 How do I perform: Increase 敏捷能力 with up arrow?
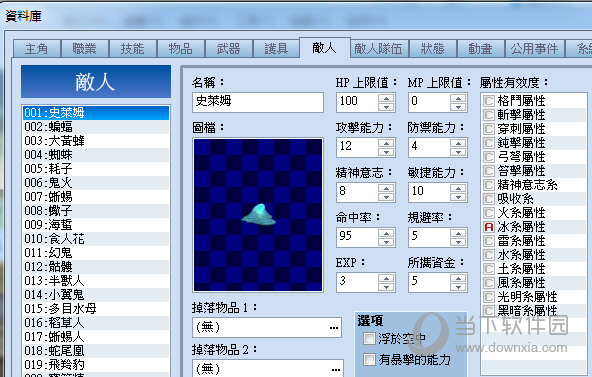pos(458,188)
